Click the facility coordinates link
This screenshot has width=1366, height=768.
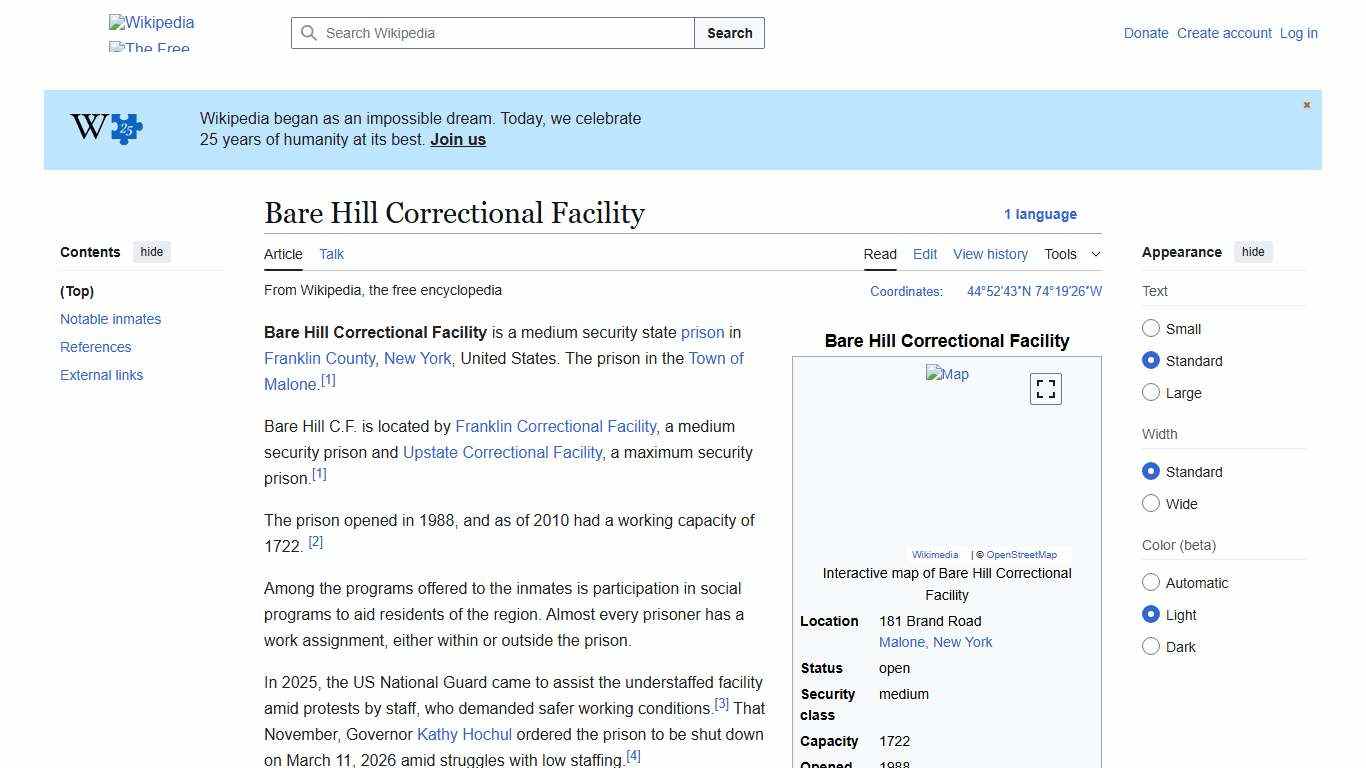1033,291
